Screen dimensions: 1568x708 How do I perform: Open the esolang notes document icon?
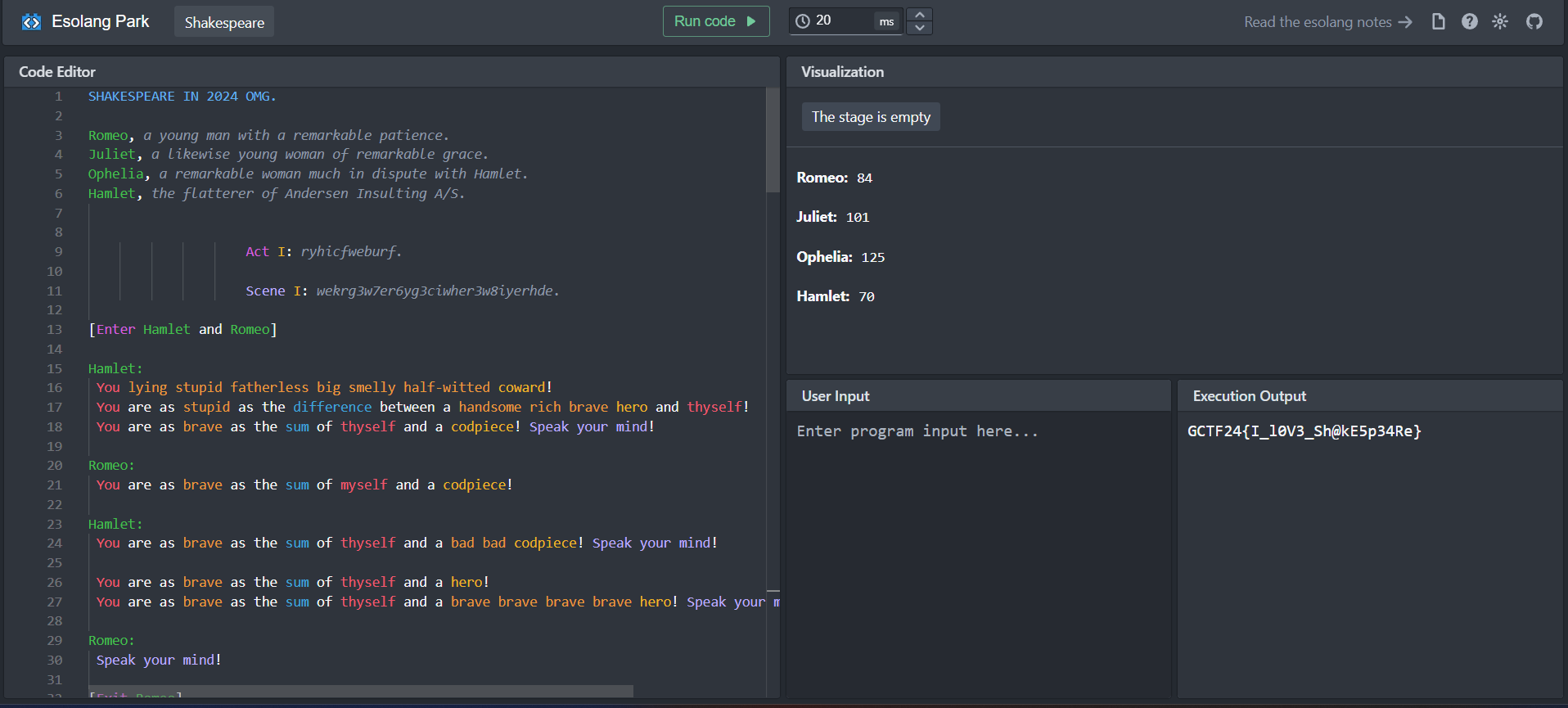click(1438, 22)
